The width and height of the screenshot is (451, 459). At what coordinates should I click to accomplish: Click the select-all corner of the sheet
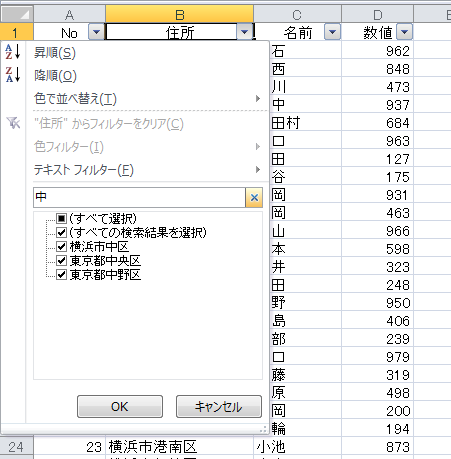tap(17, 14)
